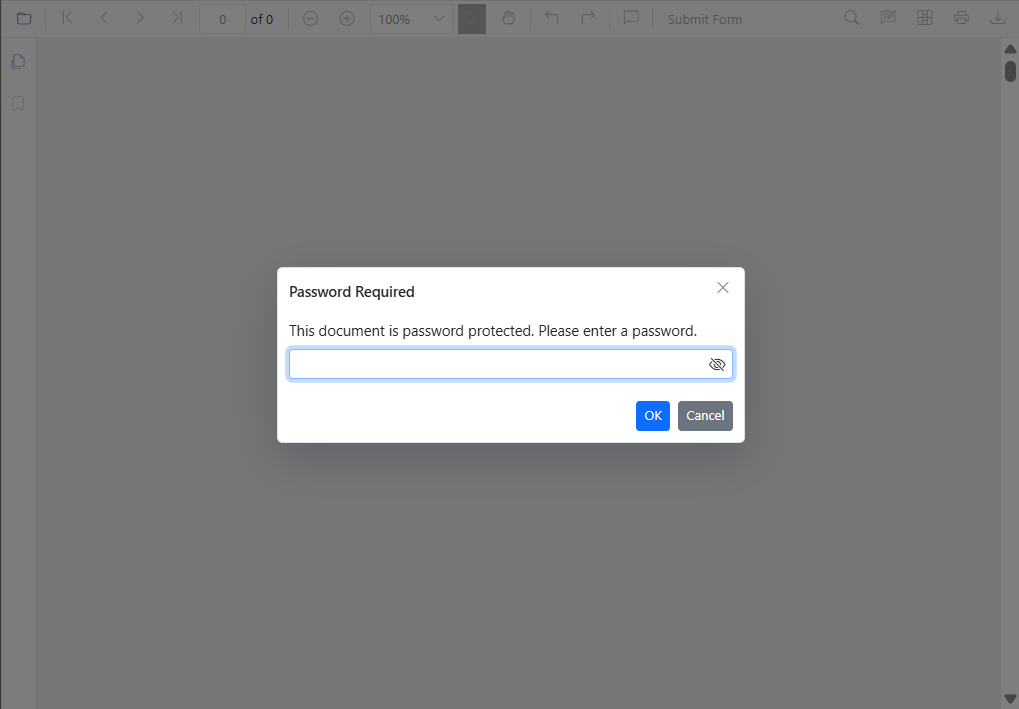Select the annotation editing icon
Image resolution: width=1019 pixels, height=709 pixels.
point(887,18)
